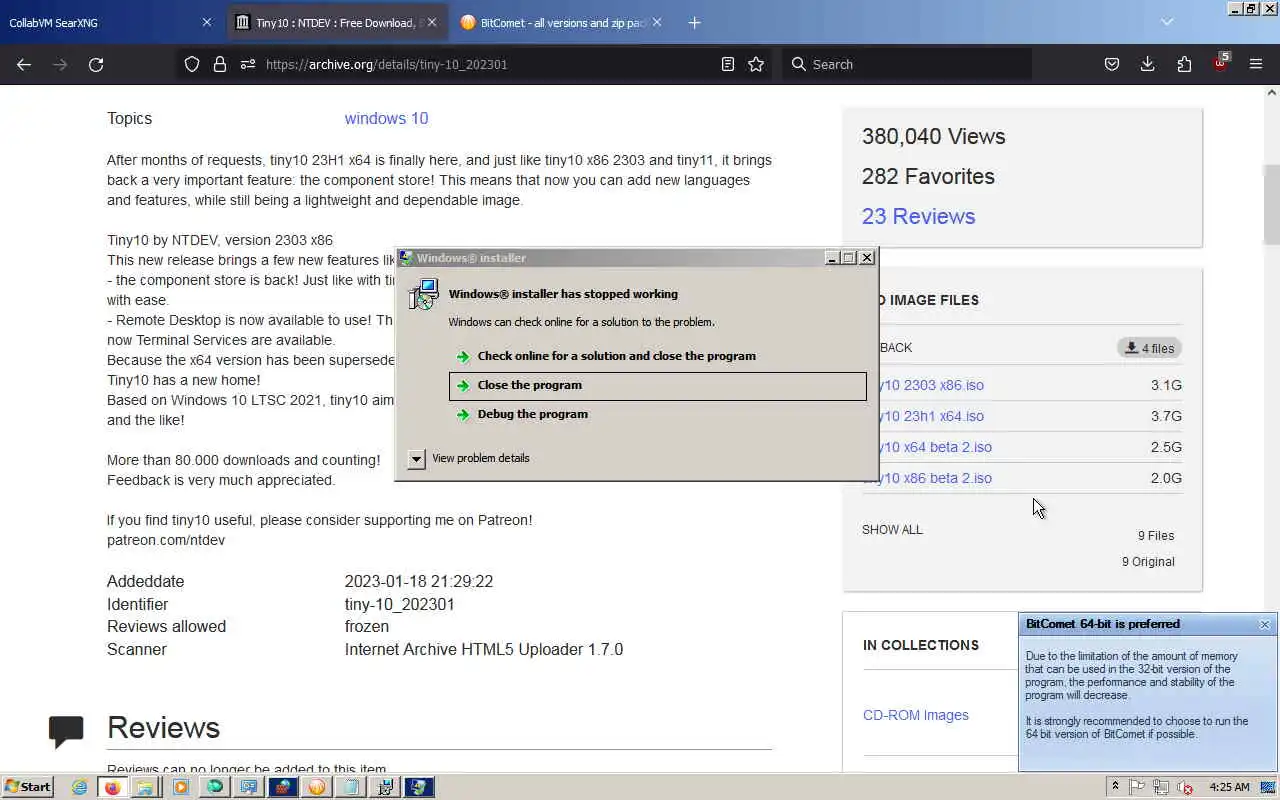Open the Windows Start menu
The width and height of the screenshot is (1280, 800).
pos(27,787)
